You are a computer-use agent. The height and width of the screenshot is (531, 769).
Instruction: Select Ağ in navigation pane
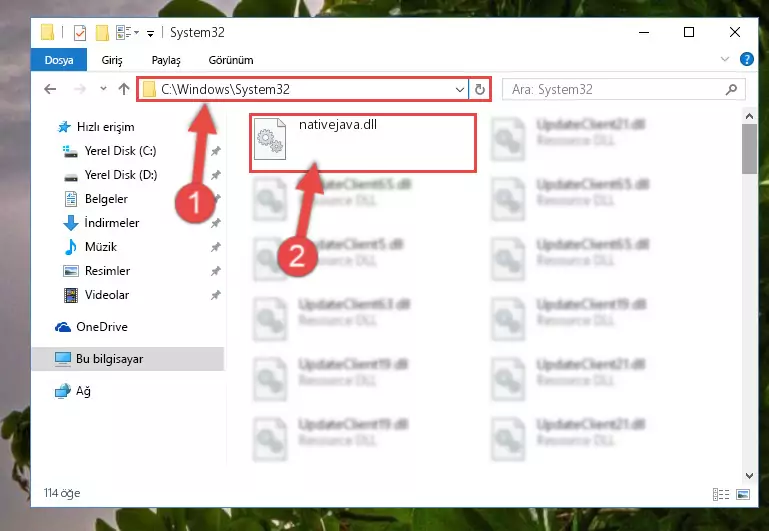[73, 391]
